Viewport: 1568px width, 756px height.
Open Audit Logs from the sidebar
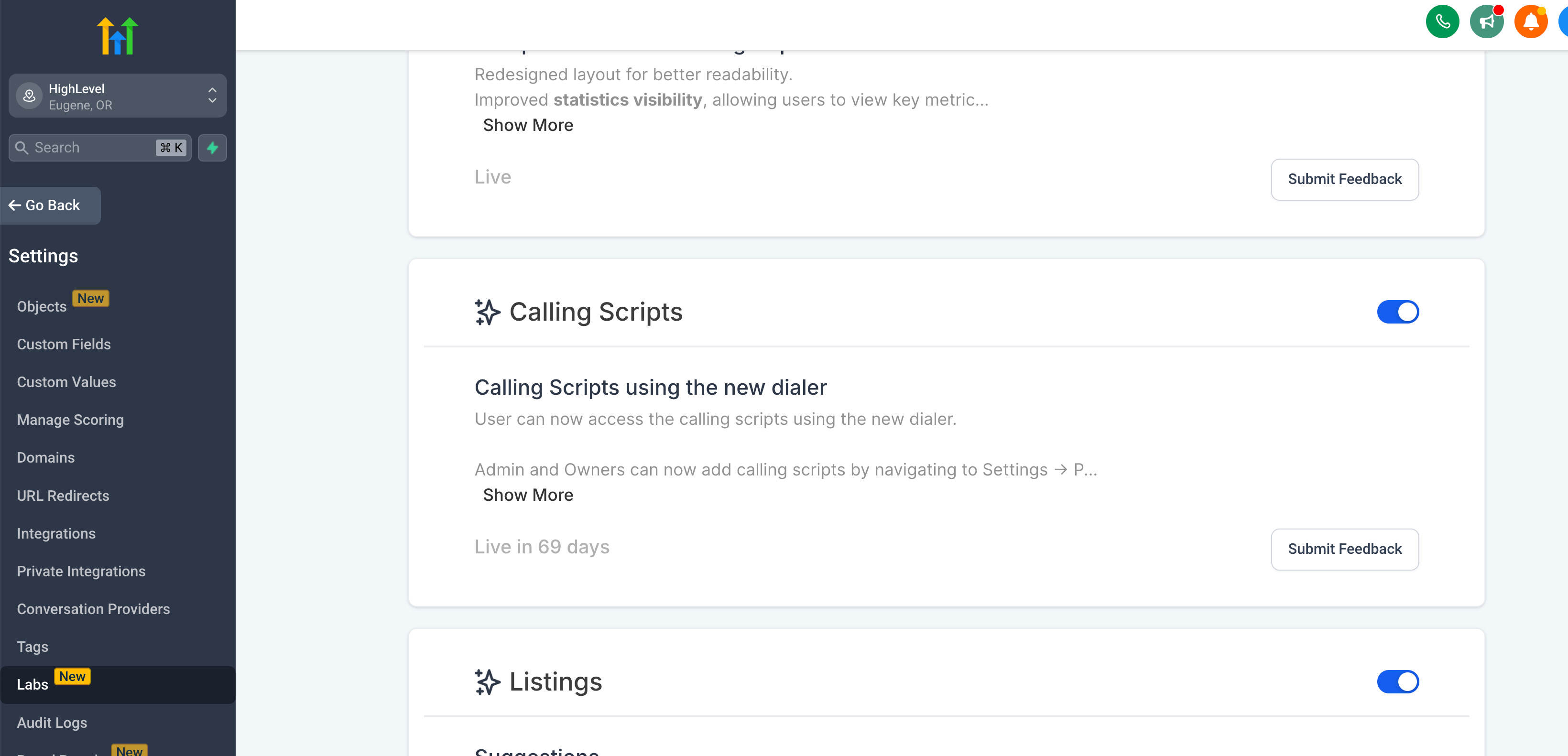click(x=52, y=723)
